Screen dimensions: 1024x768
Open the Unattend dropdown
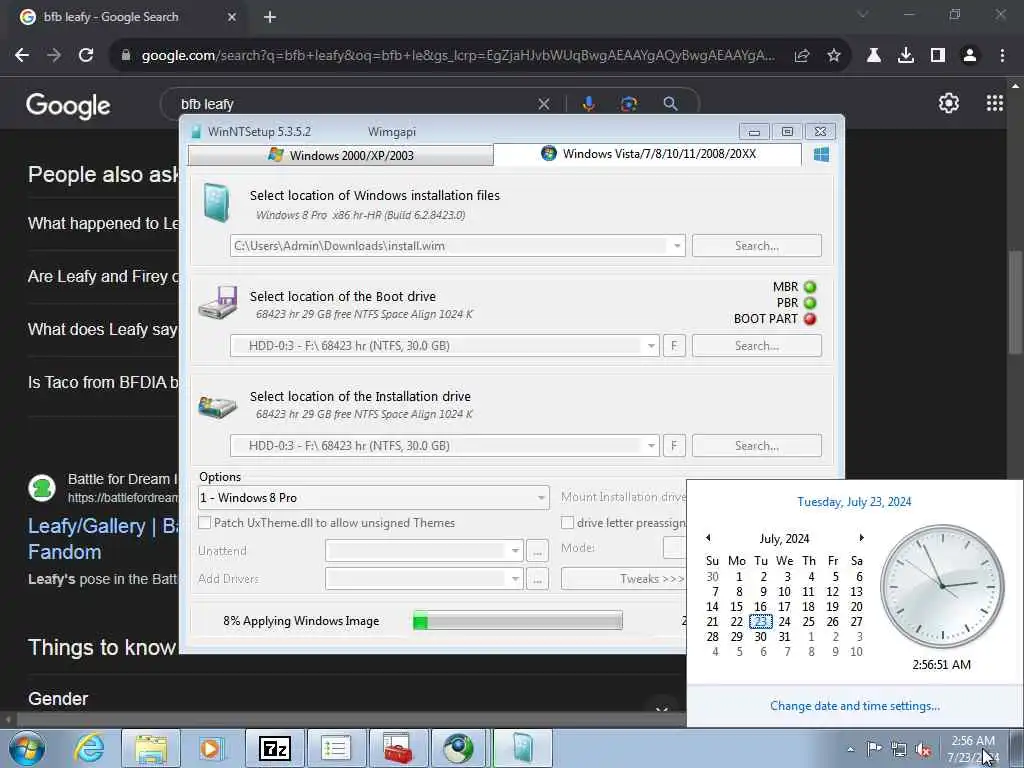pos(424,551)
